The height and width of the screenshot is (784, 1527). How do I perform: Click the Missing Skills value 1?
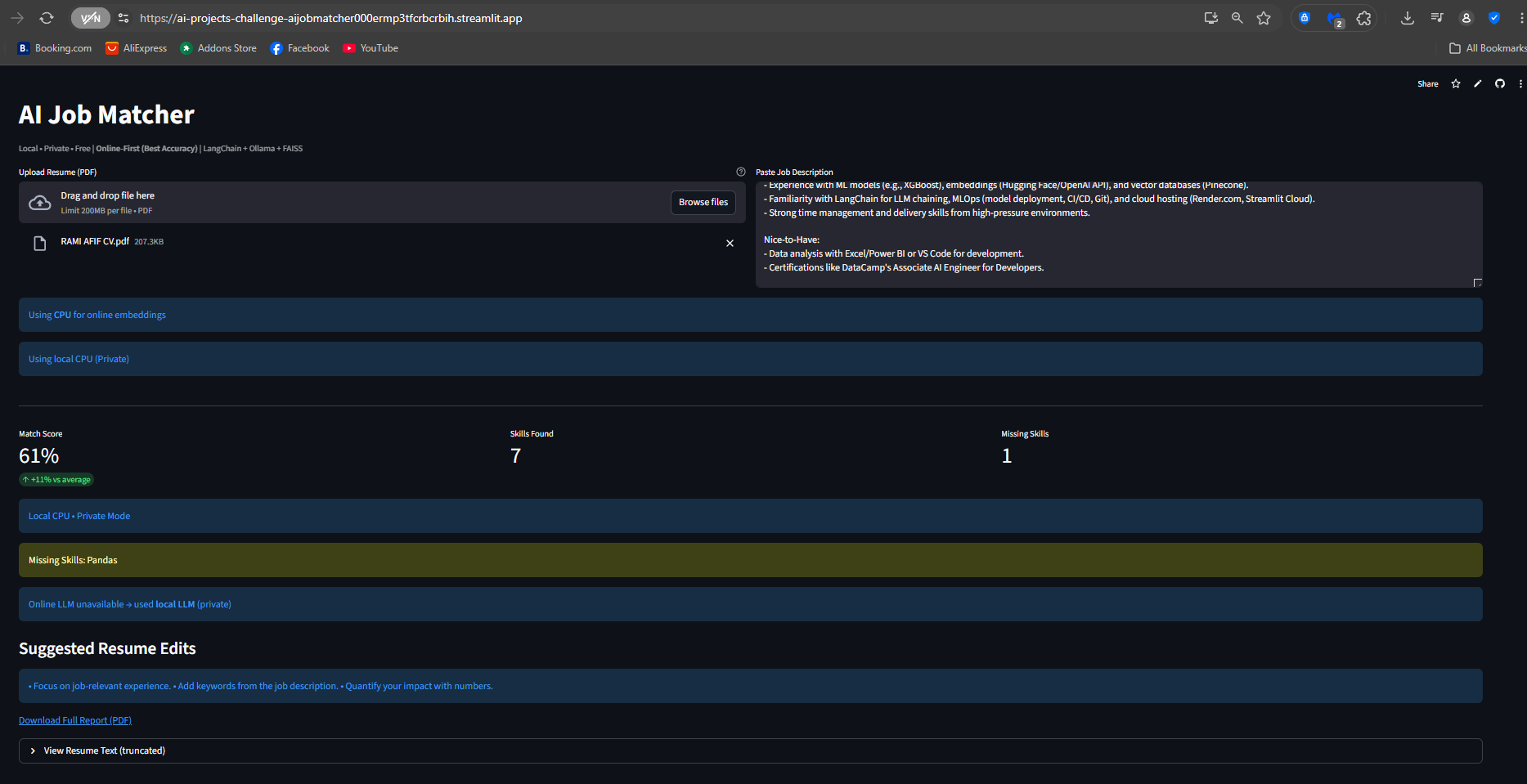coord(1007,456)
